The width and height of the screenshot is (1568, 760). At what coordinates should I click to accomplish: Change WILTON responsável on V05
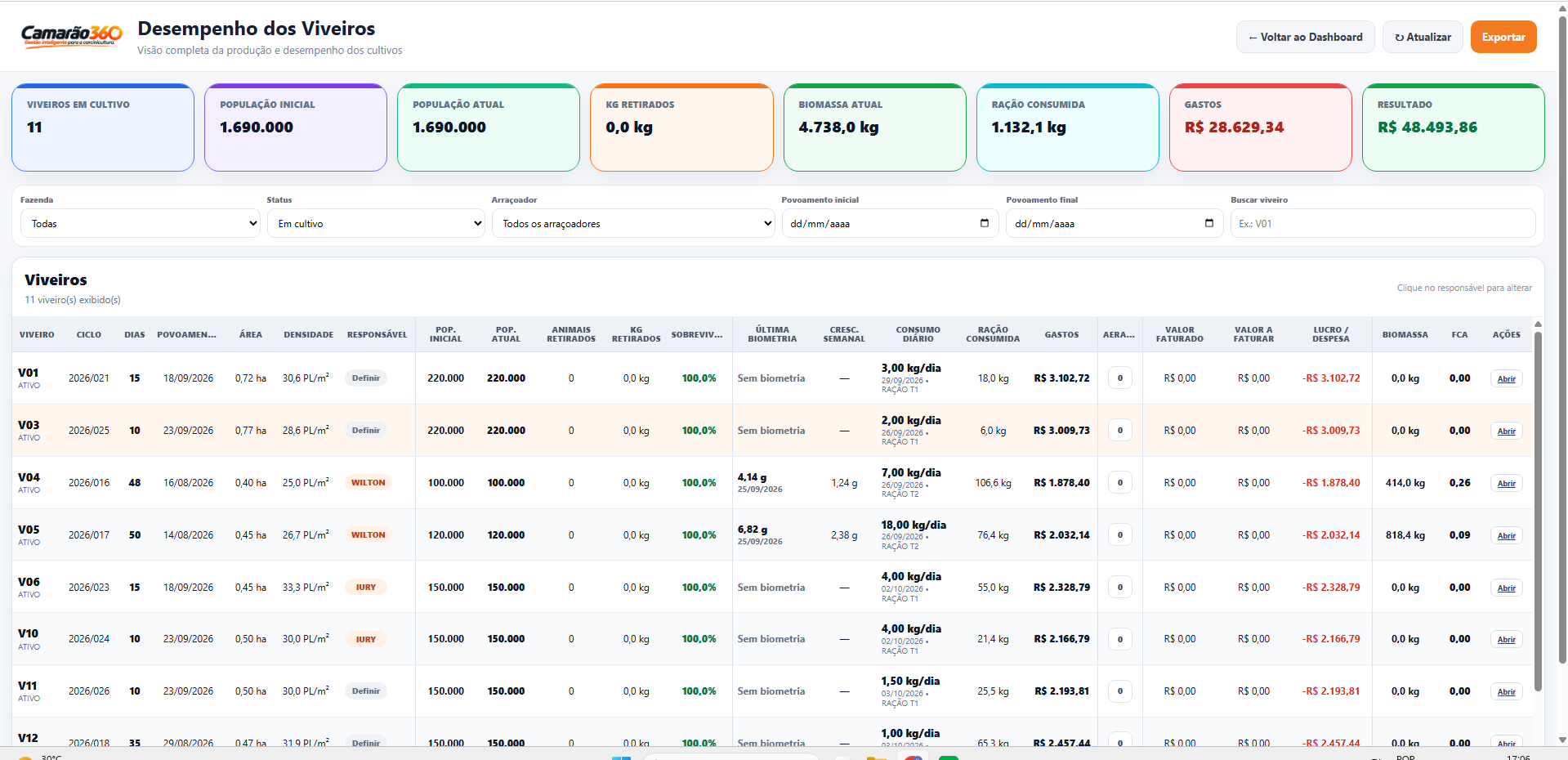[x=368, y=535]
